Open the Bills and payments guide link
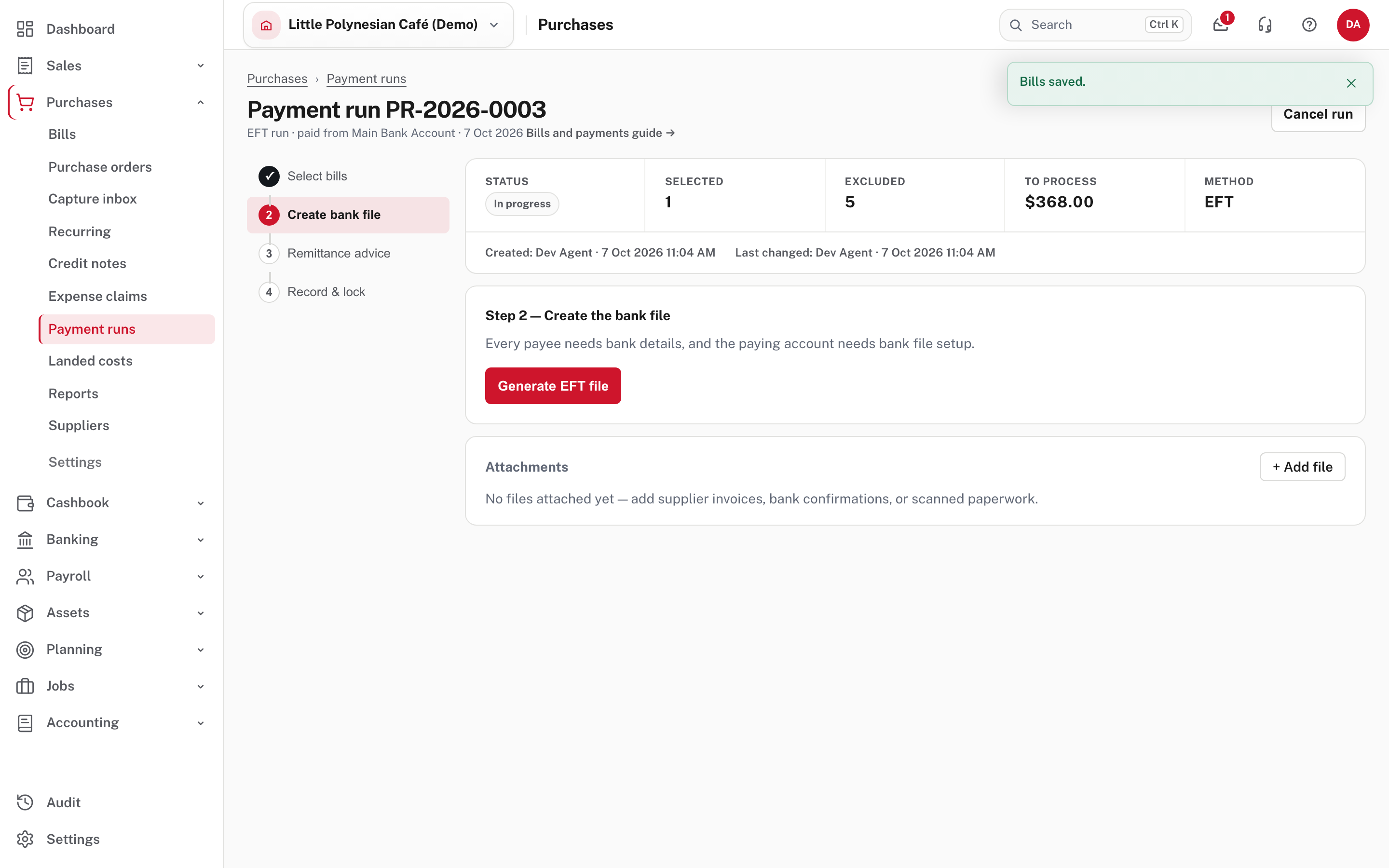The height and width of the screenshot is (868, 1389). coord(600,133)
